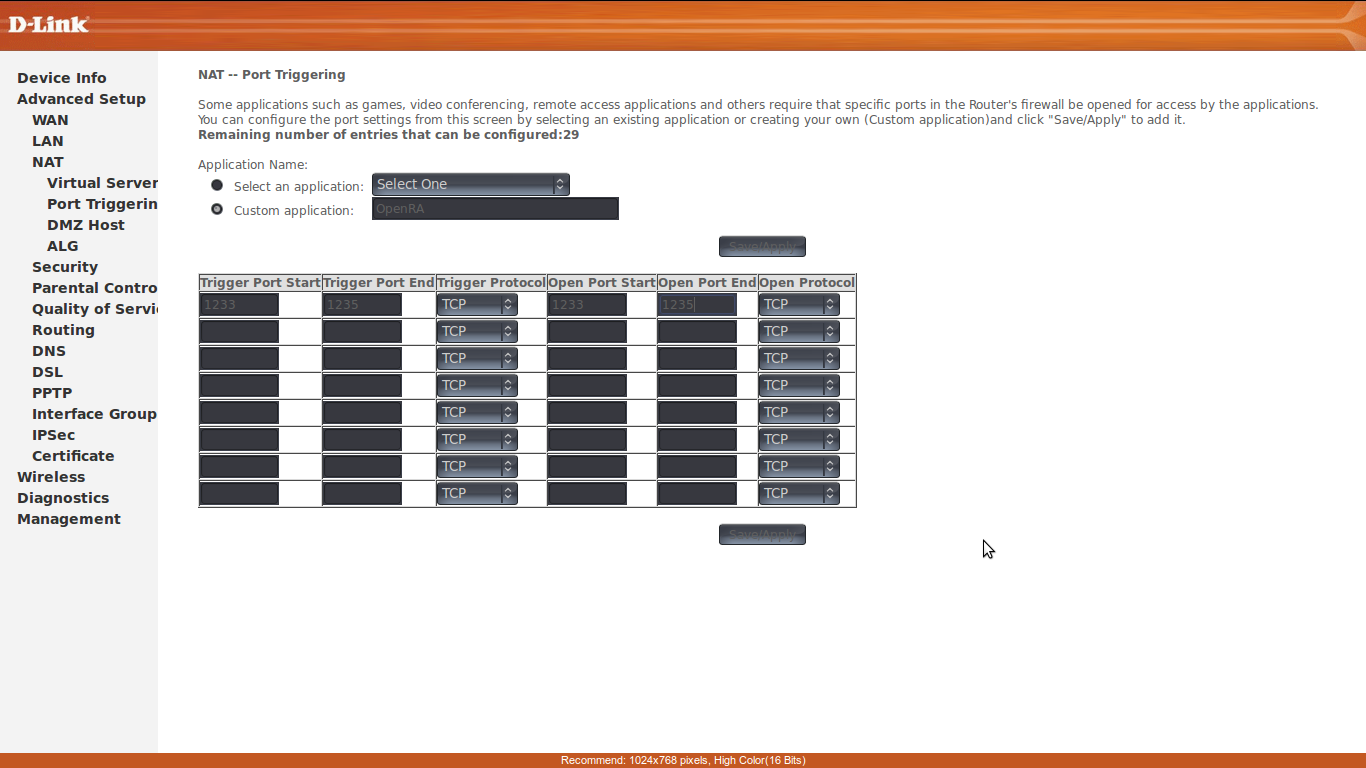This screenshot has height=768, width=1366.
Task: Open the 'Select One' application dropdown
Action: 470,184
